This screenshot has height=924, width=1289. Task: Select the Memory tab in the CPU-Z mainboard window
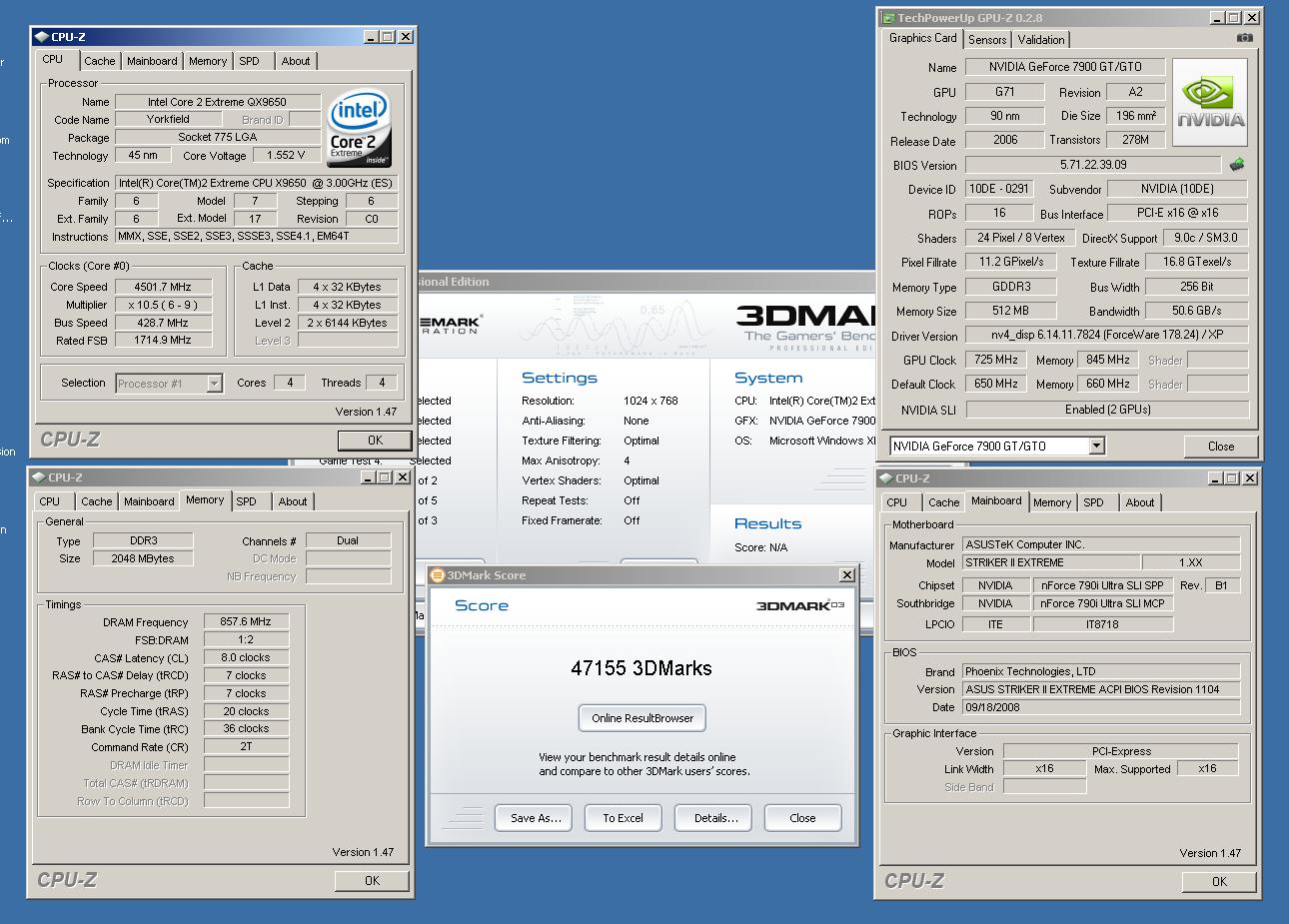point(1052,502)
